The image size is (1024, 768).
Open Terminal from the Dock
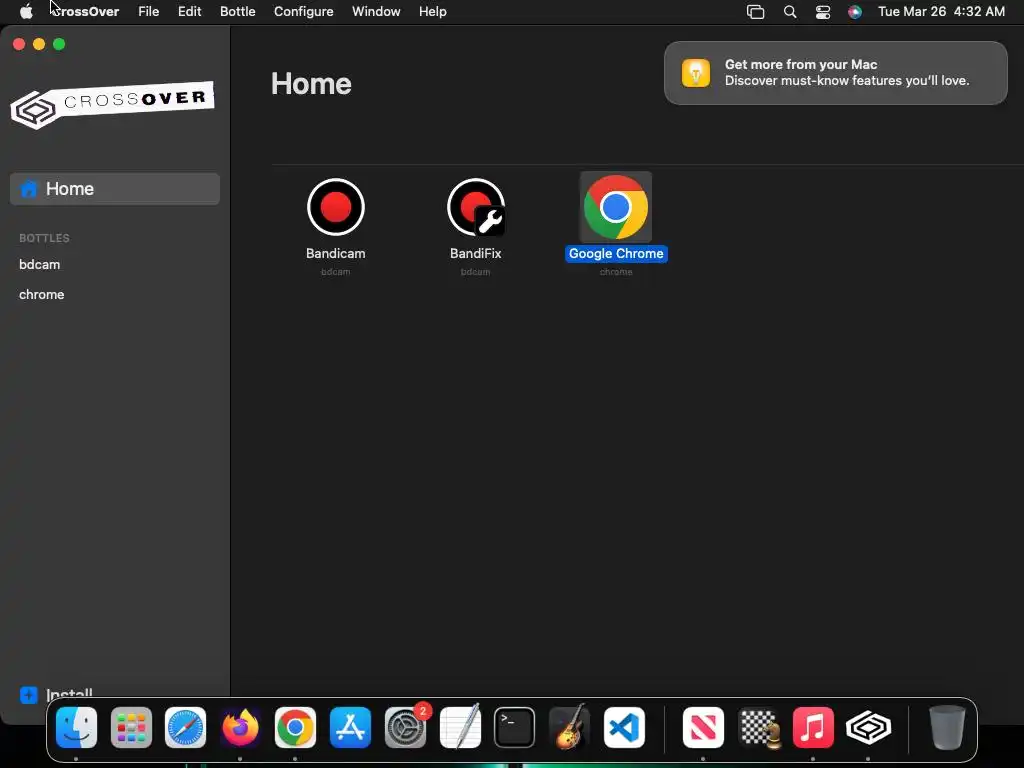(515, 727)
